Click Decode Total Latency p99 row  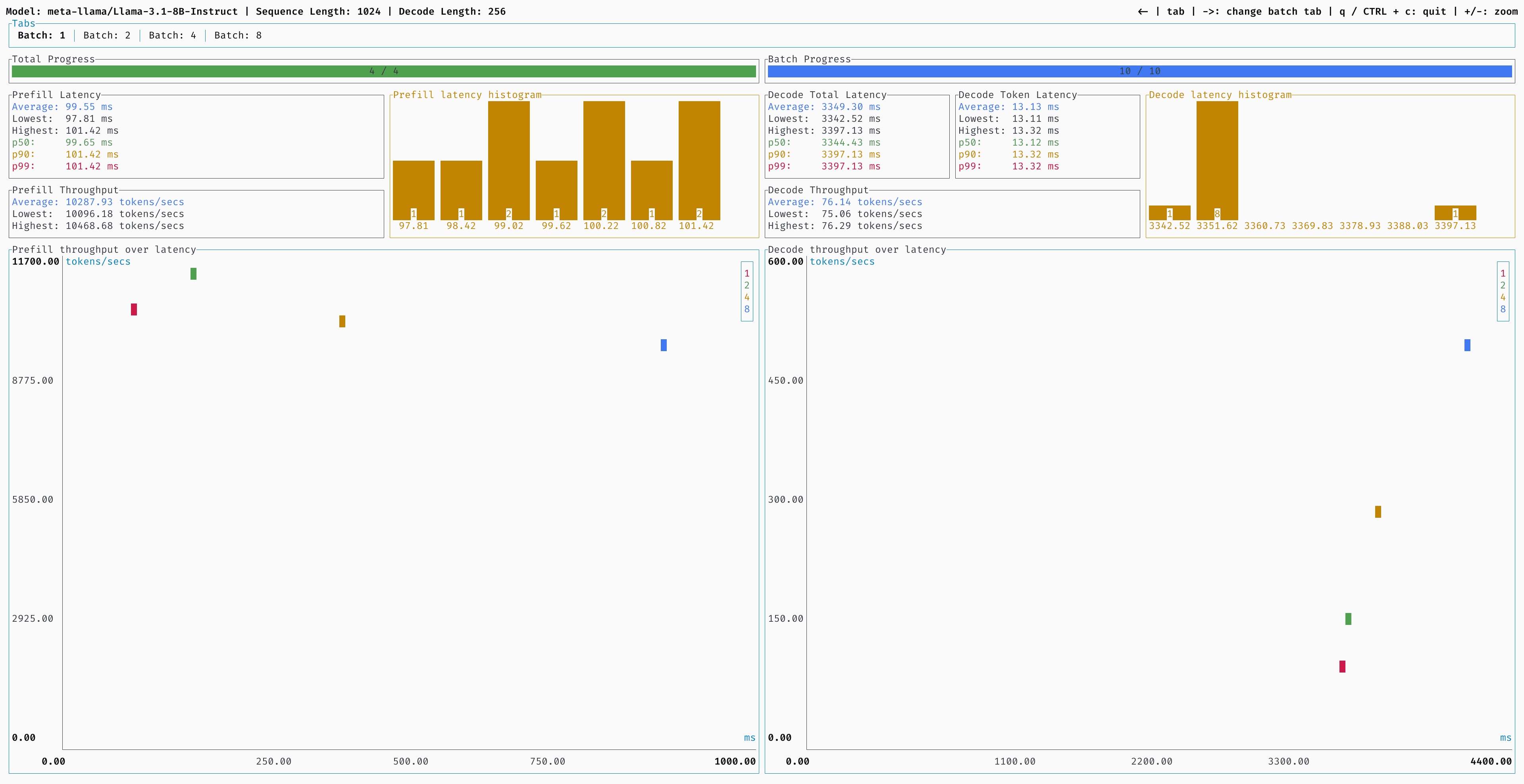click(824, 166)
